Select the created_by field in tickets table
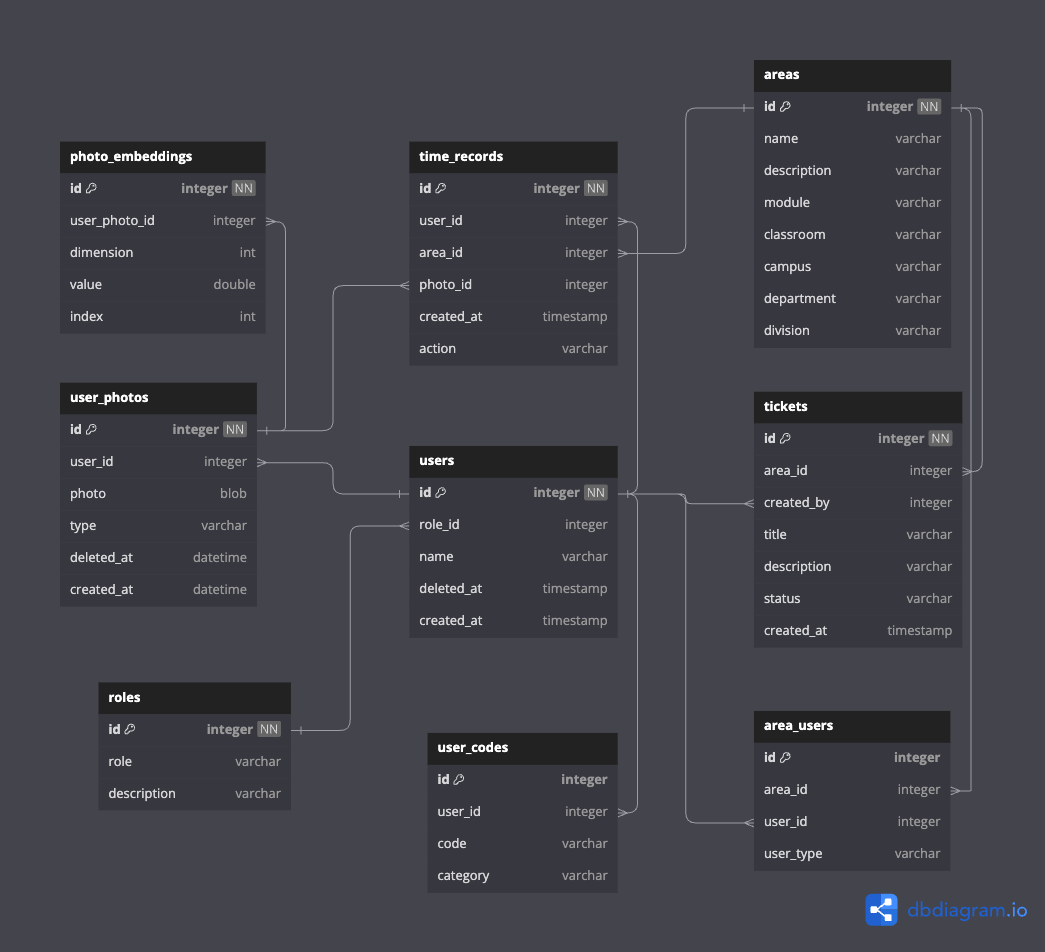 [x=797, y=503]
